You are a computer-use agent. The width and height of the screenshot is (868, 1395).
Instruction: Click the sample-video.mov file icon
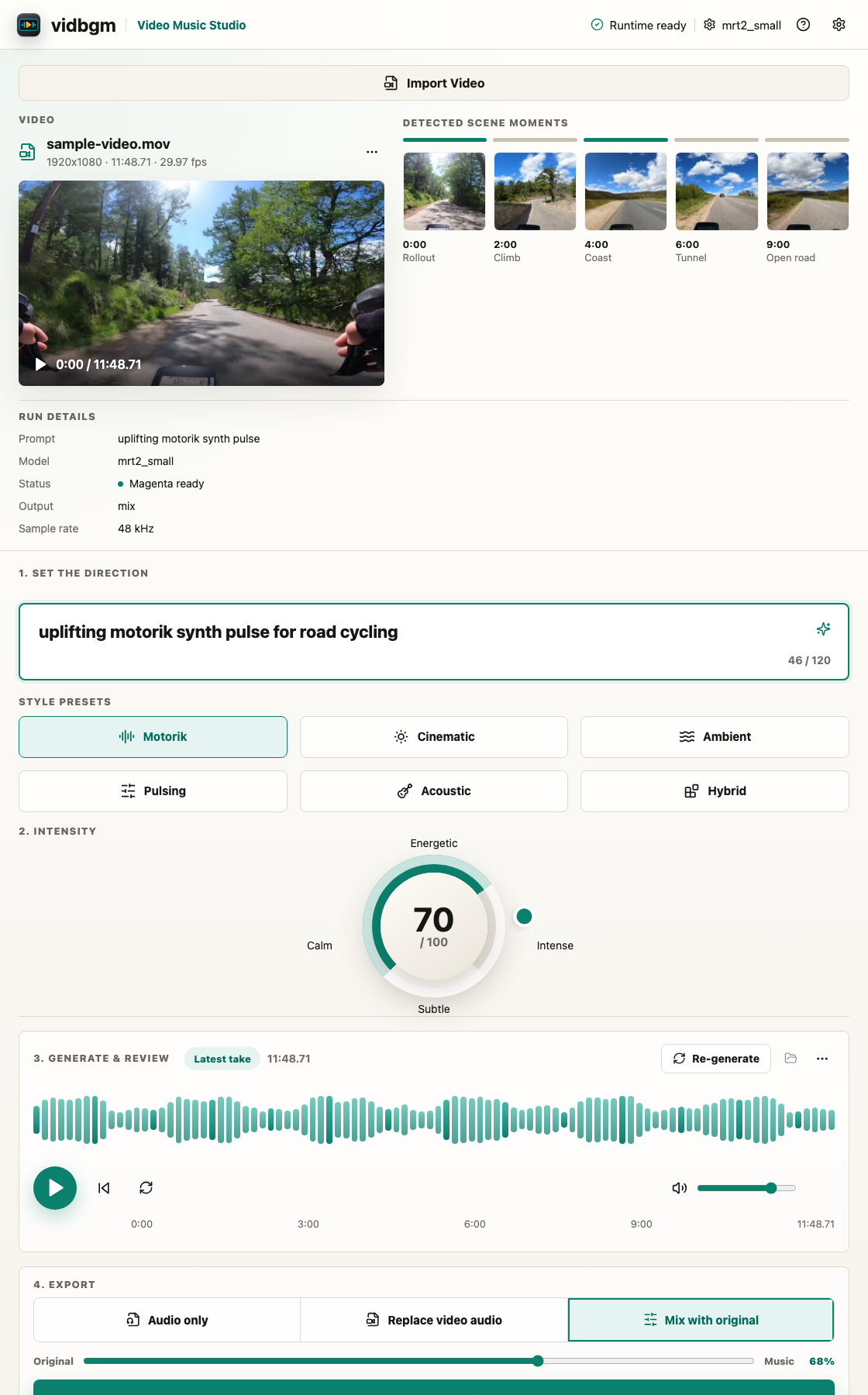[27, 152]
